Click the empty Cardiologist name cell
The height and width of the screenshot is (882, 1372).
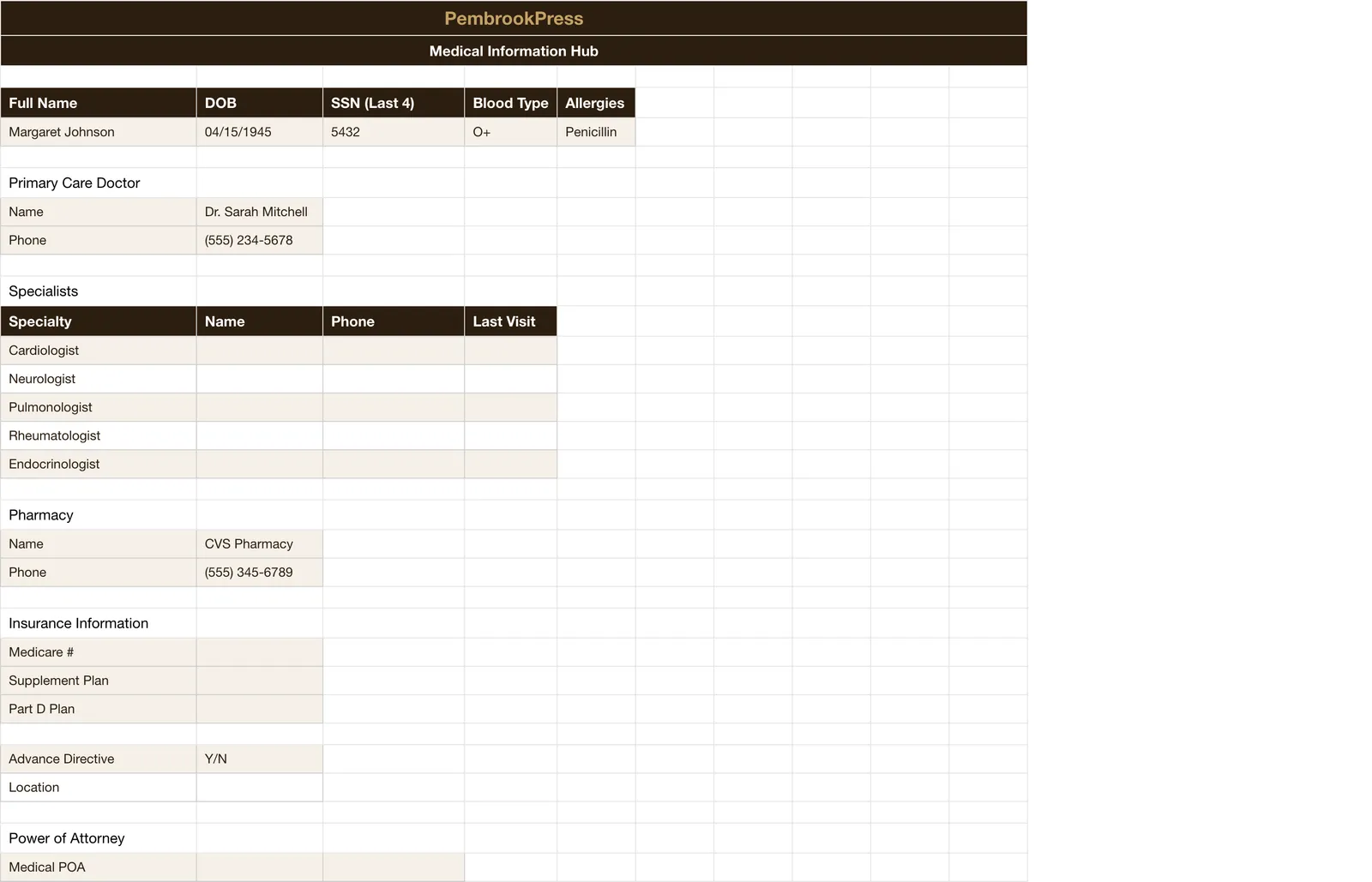pyautogui.click(x=260, y=351)
